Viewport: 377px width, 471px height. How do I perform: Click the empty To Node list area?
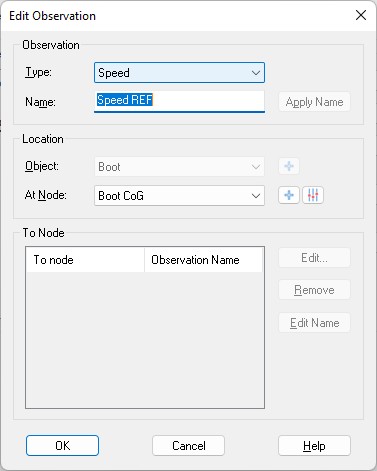[x=145, y=339]
